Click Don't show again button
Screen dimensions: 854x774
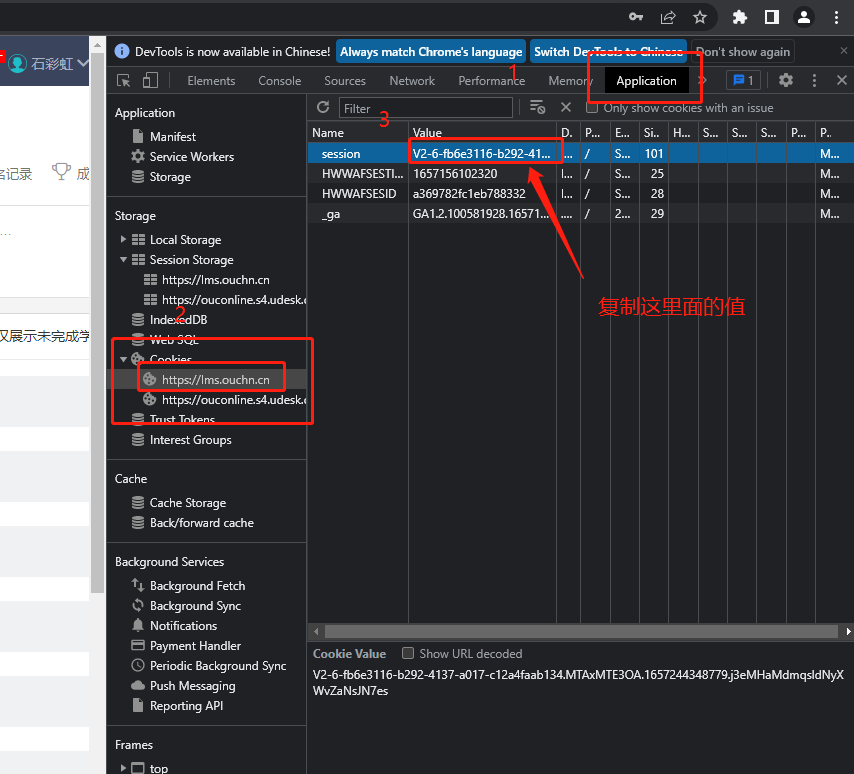[743, 52]
